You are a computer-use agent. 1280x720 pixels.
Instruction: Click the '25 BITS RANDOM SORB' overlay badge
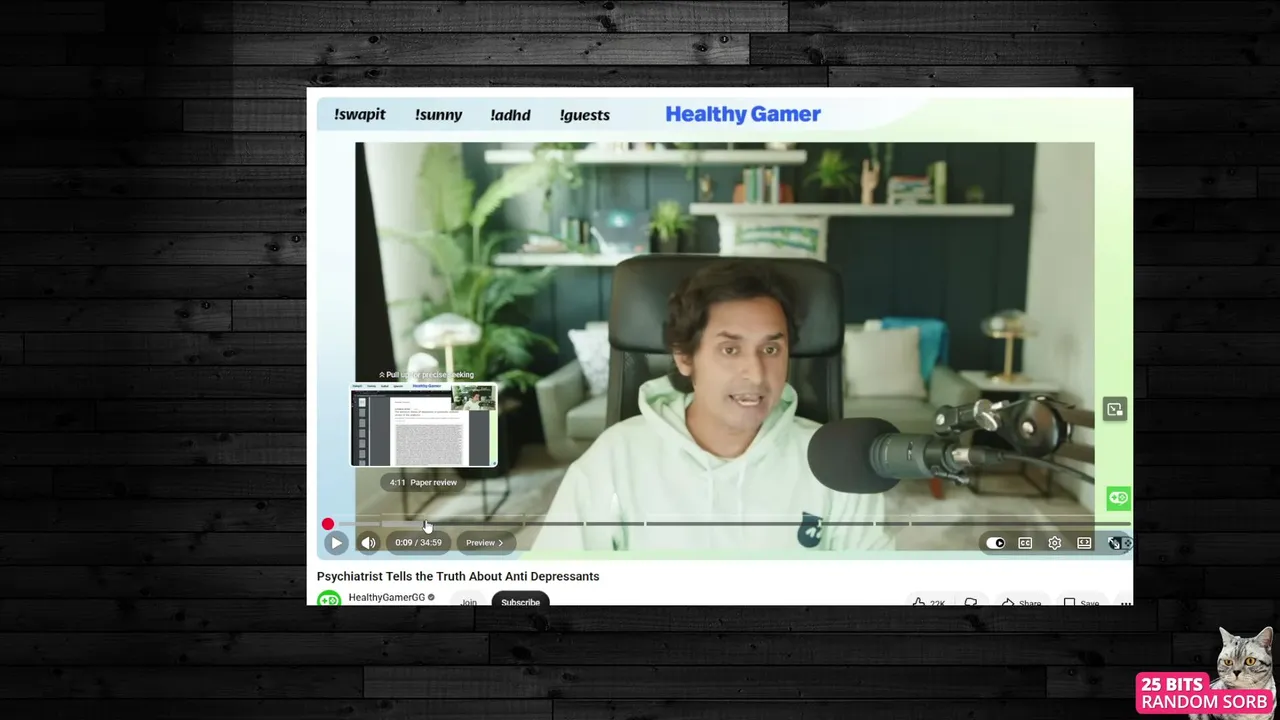(1205, 692)
